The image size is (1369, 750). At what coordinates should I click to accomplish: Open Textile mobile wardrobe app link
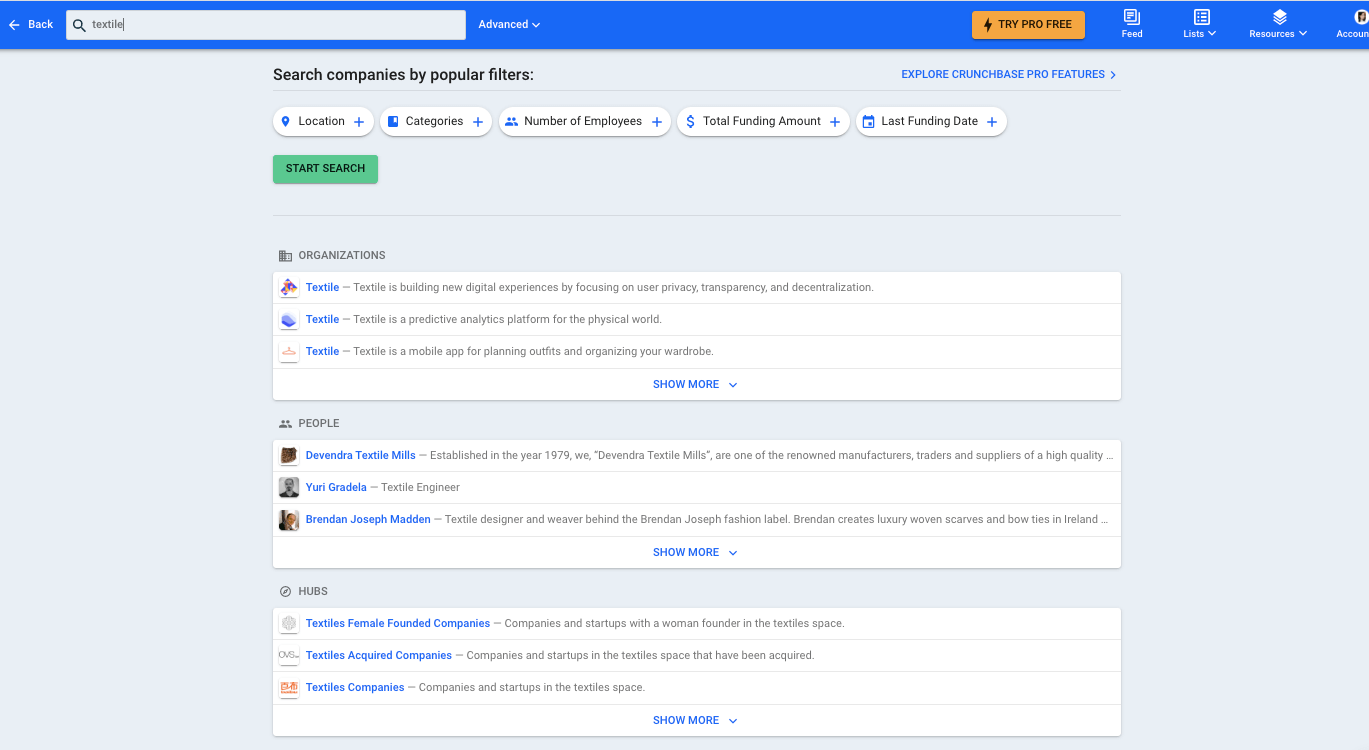322,351
